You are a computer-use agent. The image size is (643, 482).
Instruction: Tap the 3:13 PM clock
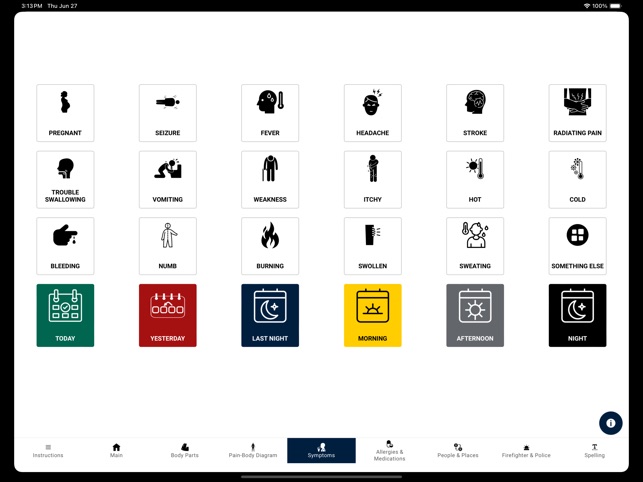click(x=32, y=6)
